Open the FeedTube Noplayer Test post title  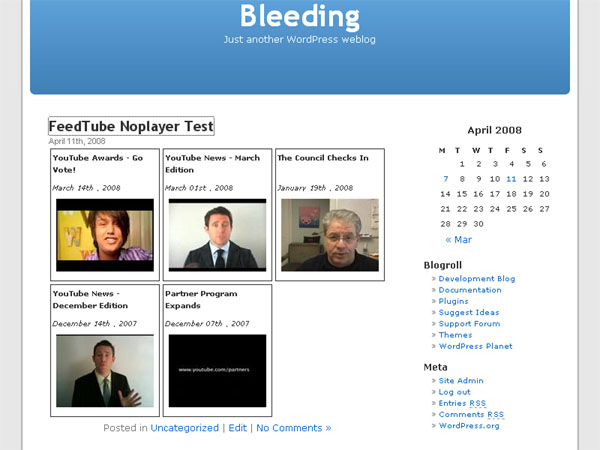tap(131, 126)
